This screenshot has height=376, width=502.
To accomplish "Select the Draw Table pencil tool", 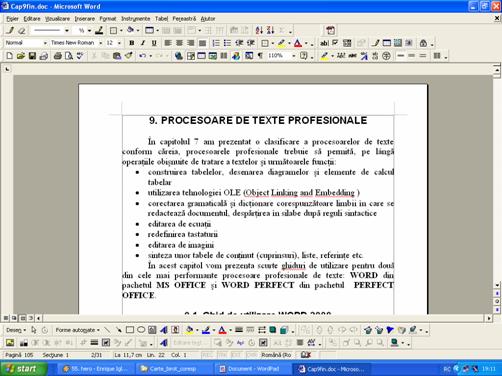I will point(10,31).
